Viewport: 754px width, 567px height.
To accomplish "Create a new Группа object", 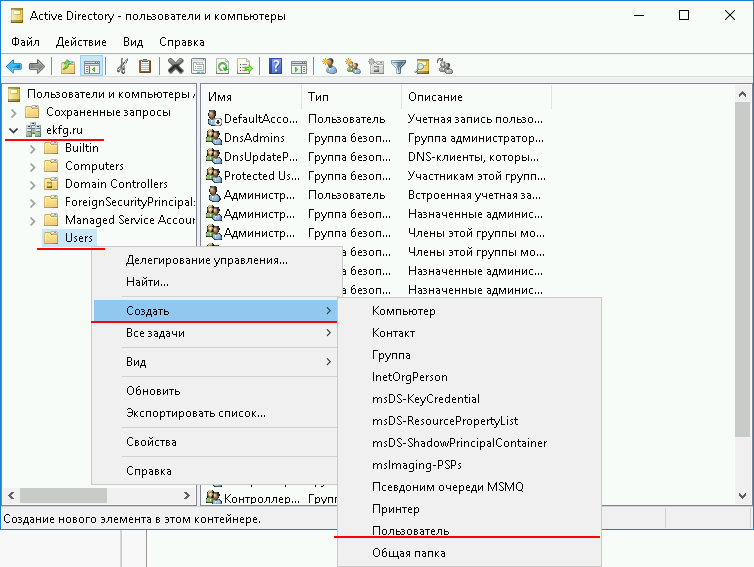I will pos(469,355).
